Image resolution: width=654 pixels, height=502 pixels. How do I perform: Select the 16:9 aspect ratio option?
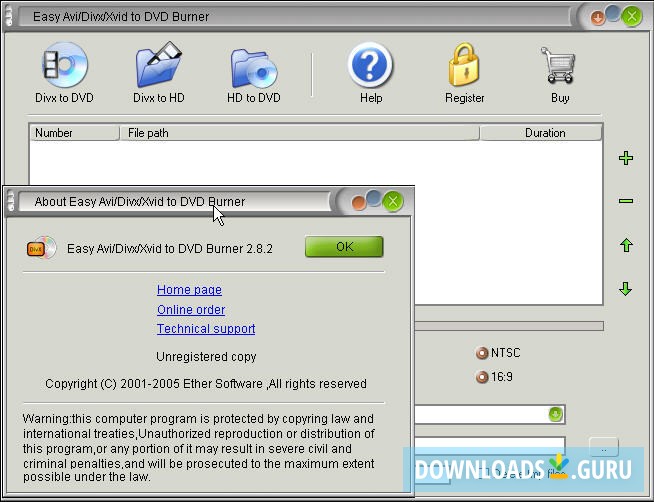point(494,377)
